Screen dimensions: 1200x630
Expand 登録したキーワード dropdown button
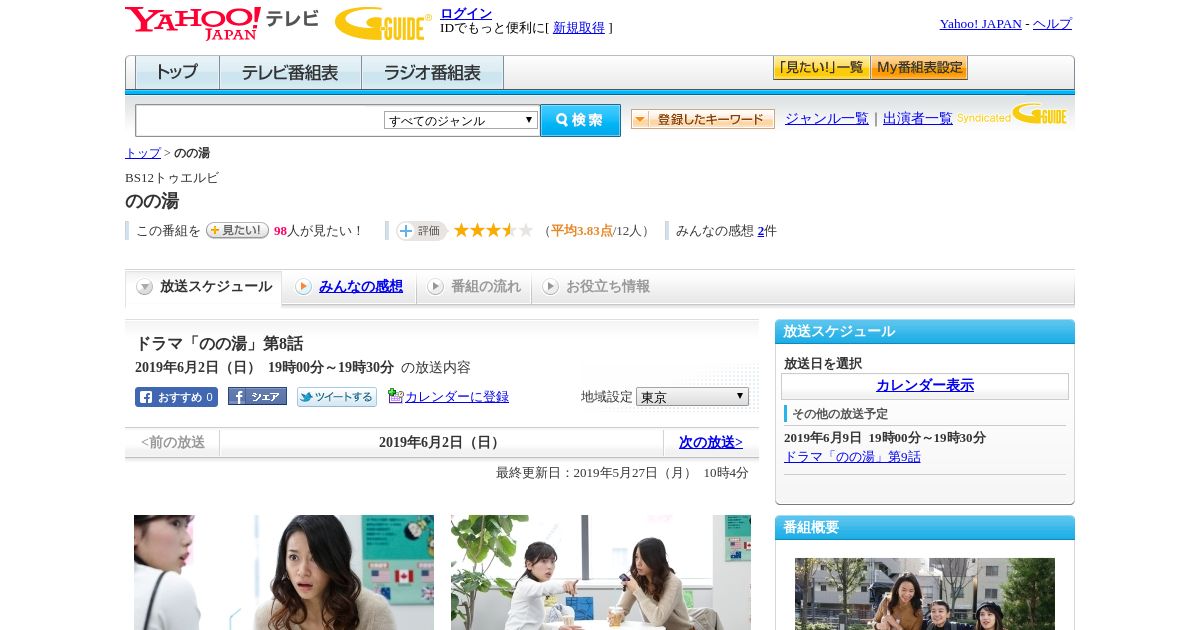tap(703, 119)
